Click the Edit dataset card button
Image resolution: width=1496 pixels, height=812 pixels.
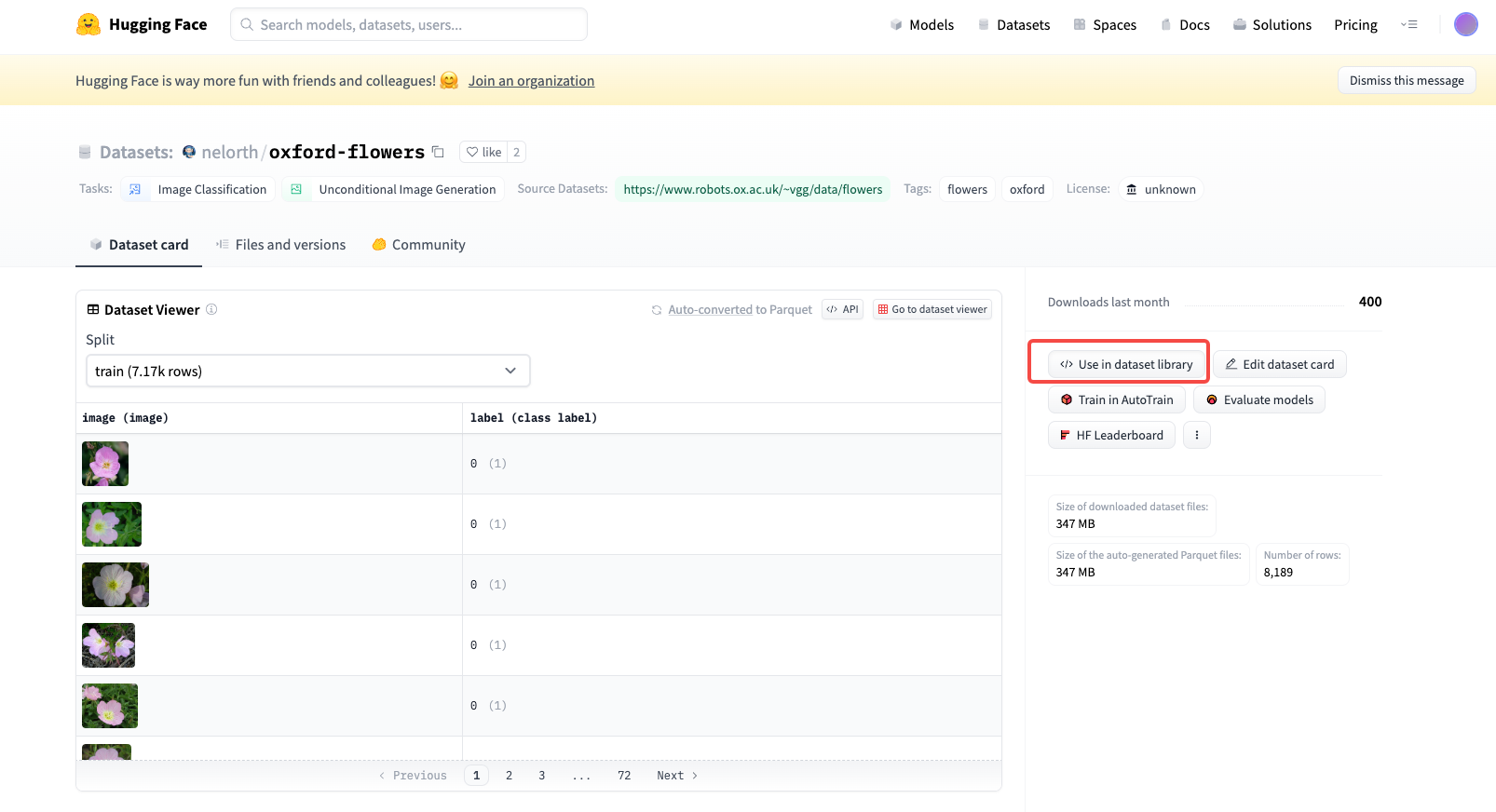pos(1279,364)
